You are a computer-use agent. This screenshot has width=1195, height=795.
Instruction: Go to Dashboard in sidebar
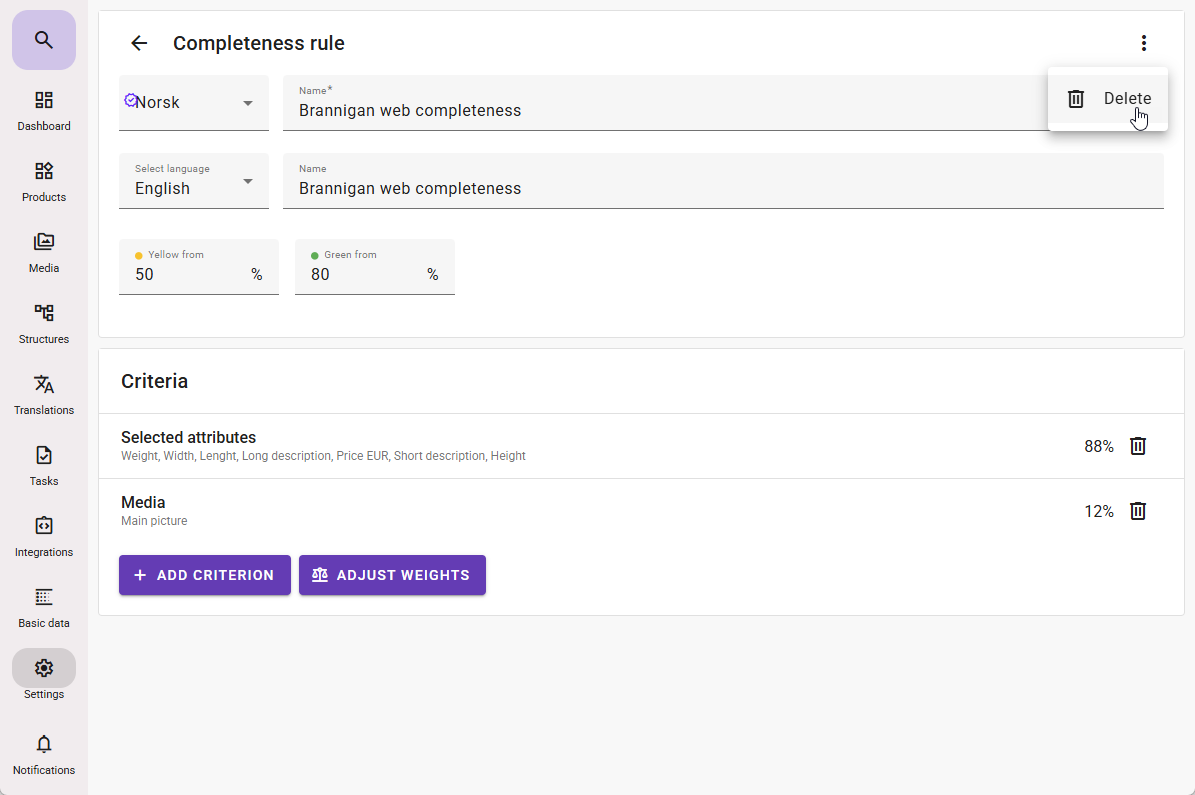(x=44, y=110)
